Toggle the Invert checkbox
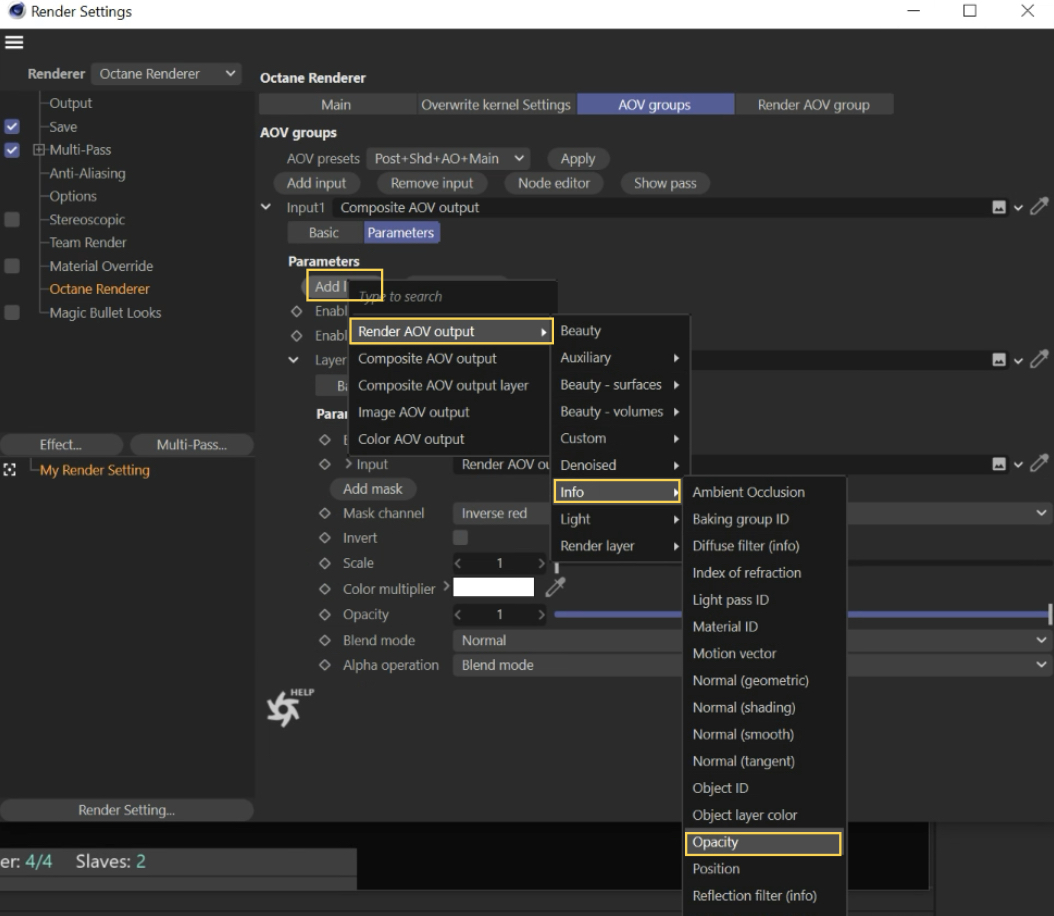 point(460,538)
